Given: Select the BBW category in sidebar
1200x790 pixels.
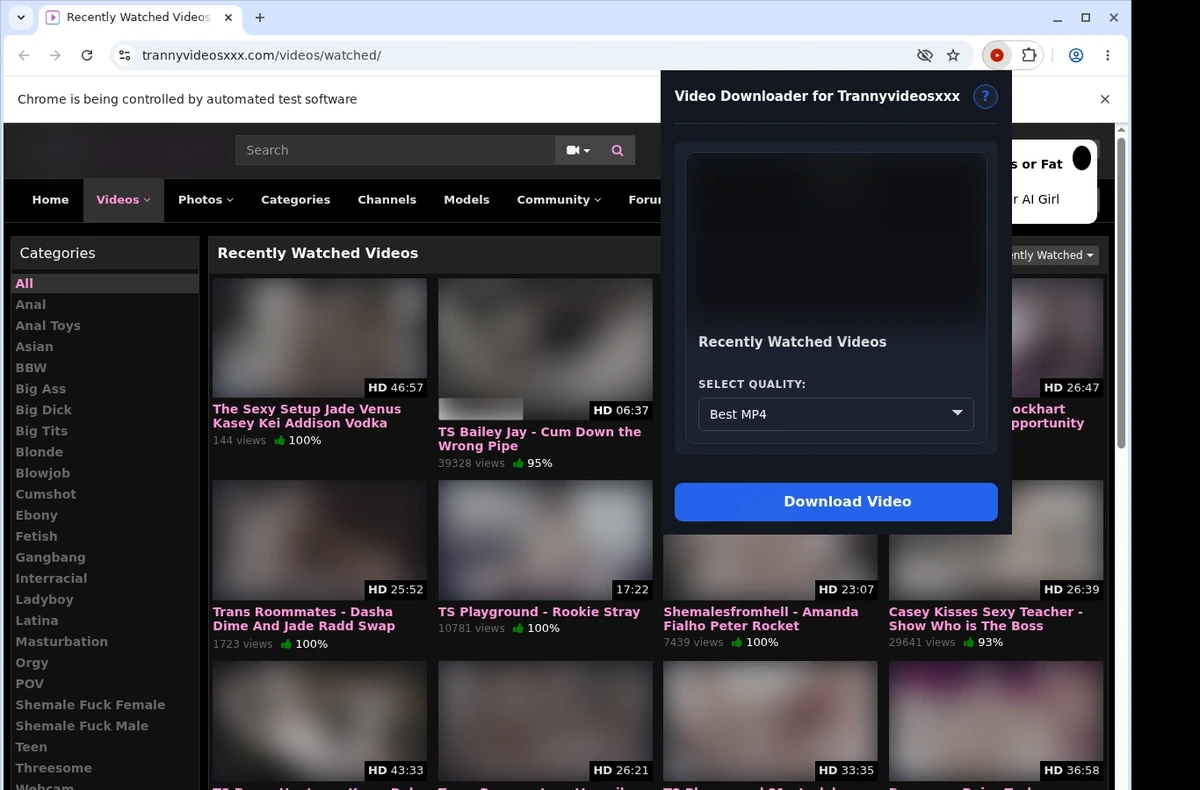Looking at the screenshot, I should point(31,368).
